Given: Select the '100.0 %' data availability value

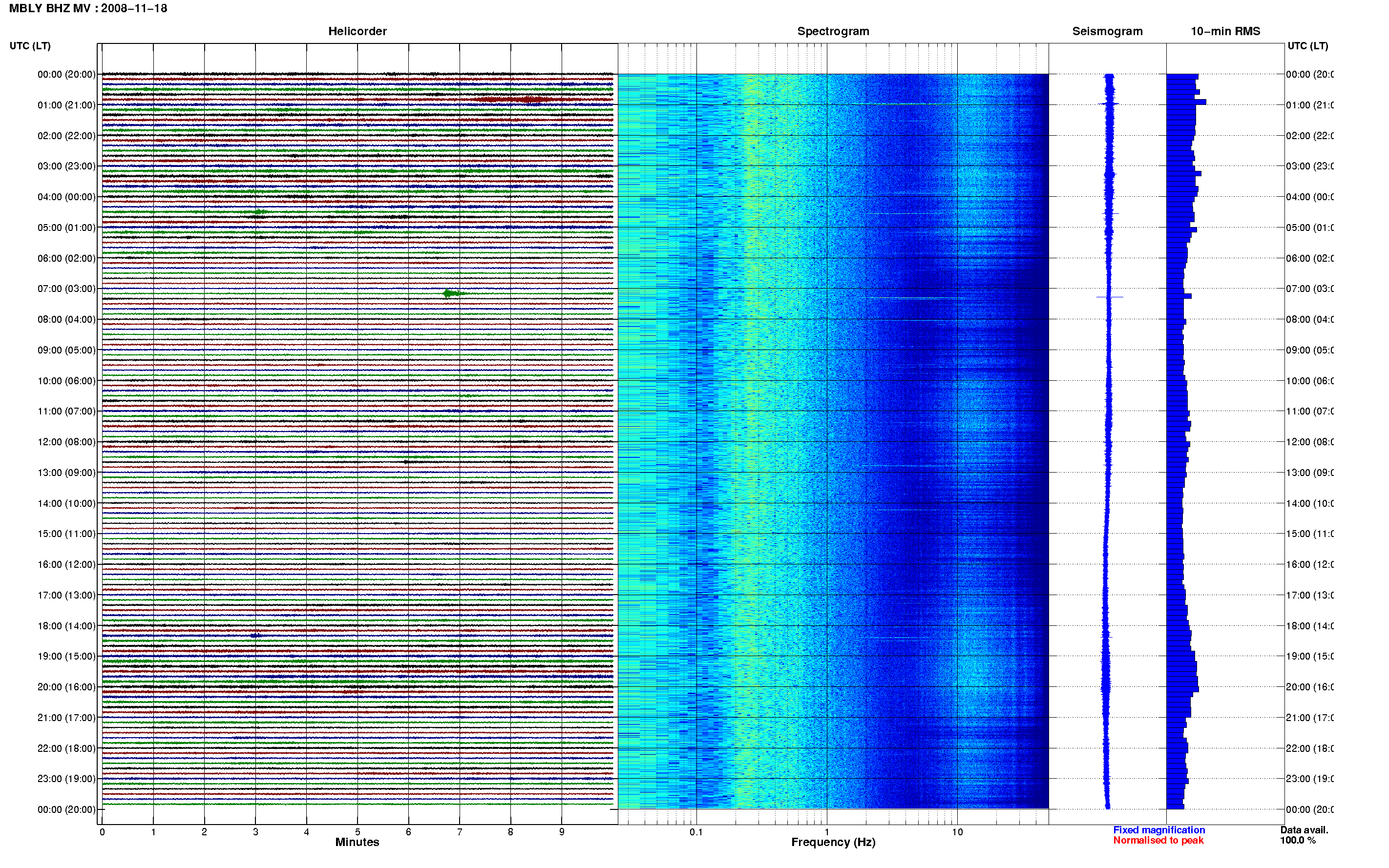Looking at the screenshot, I should tap(1298, 841).
